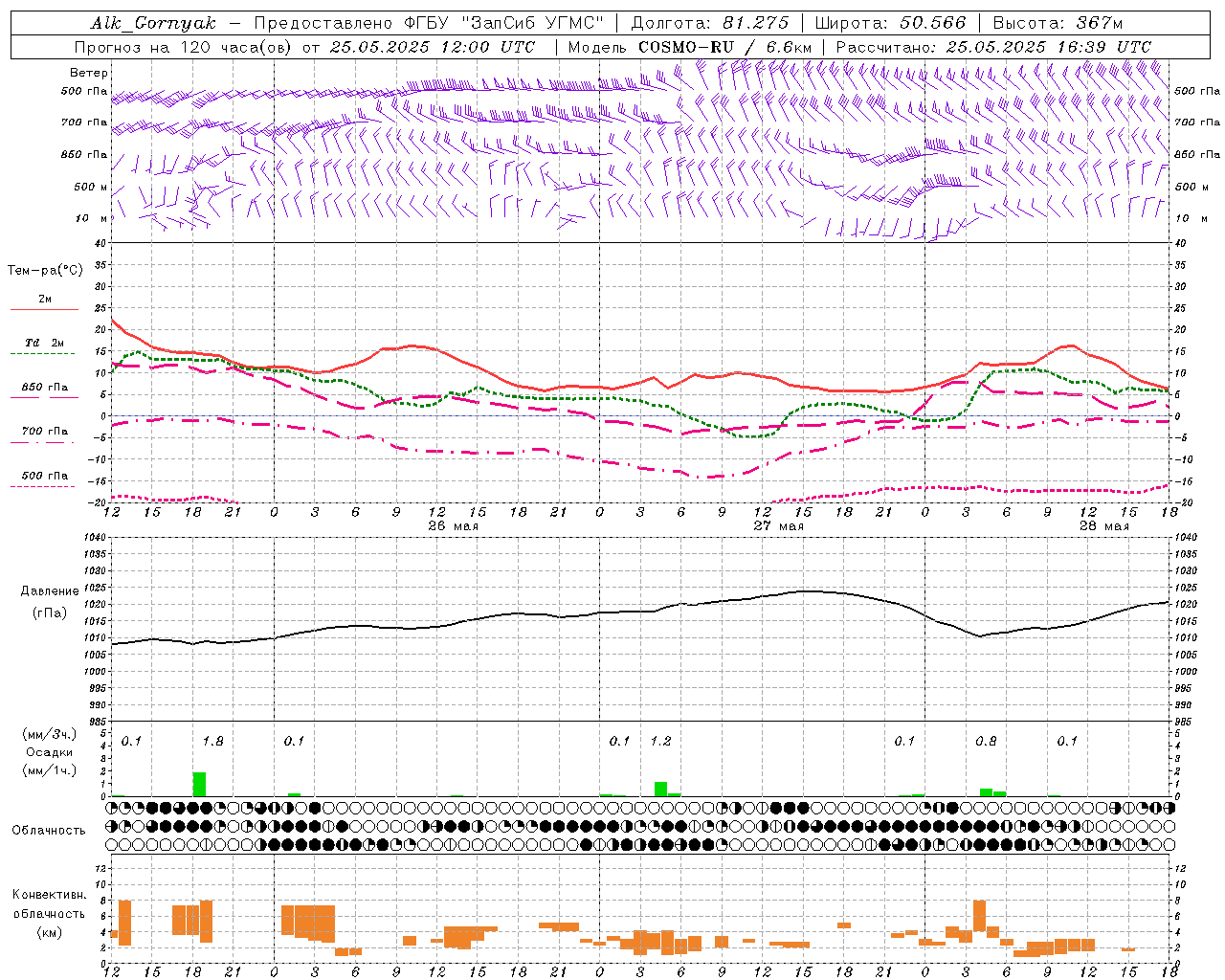The width and height of the screenshot is (1225, 980).
Task: Click the (км) unit label
Action: tap(49, 932)
